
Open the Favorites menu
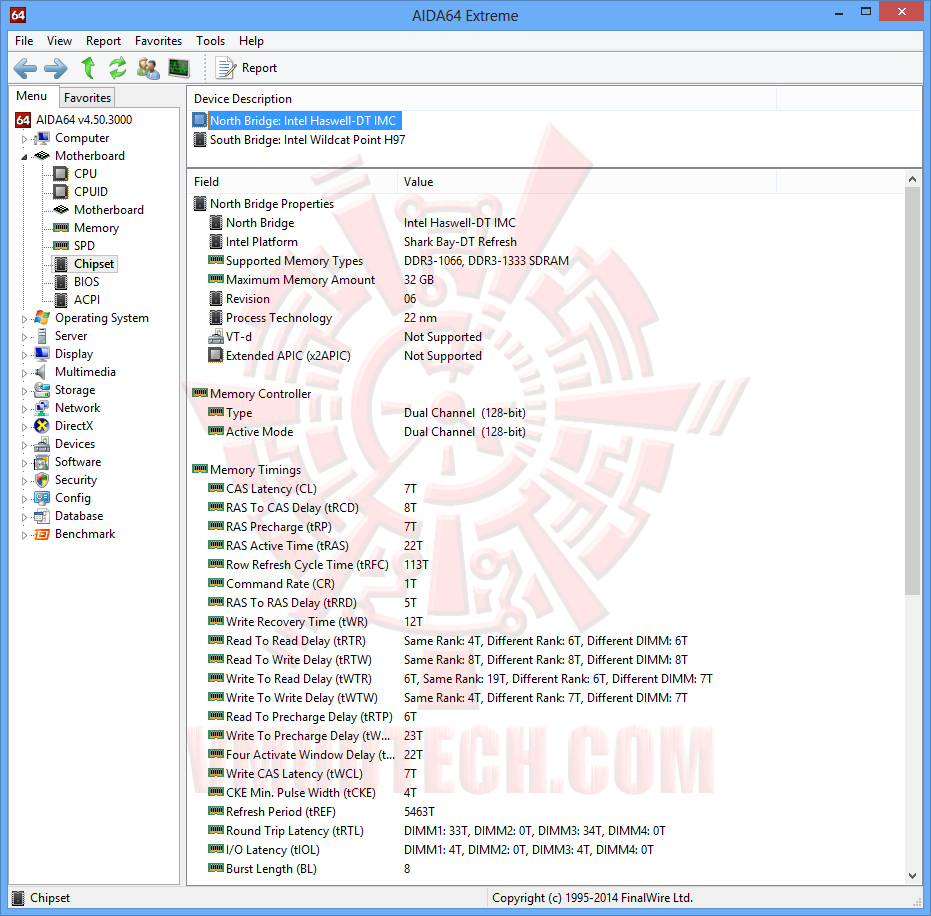(x=159, y=41)
